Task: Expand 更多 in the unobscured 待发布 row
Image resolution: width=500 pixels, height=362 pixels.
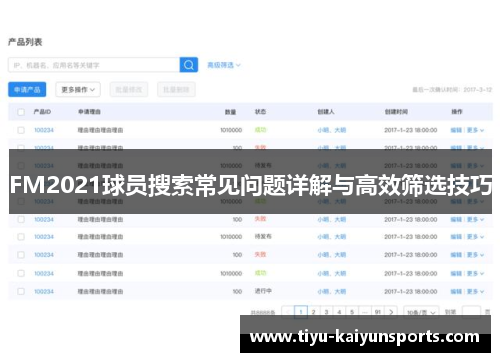Action: pos(475,237)
